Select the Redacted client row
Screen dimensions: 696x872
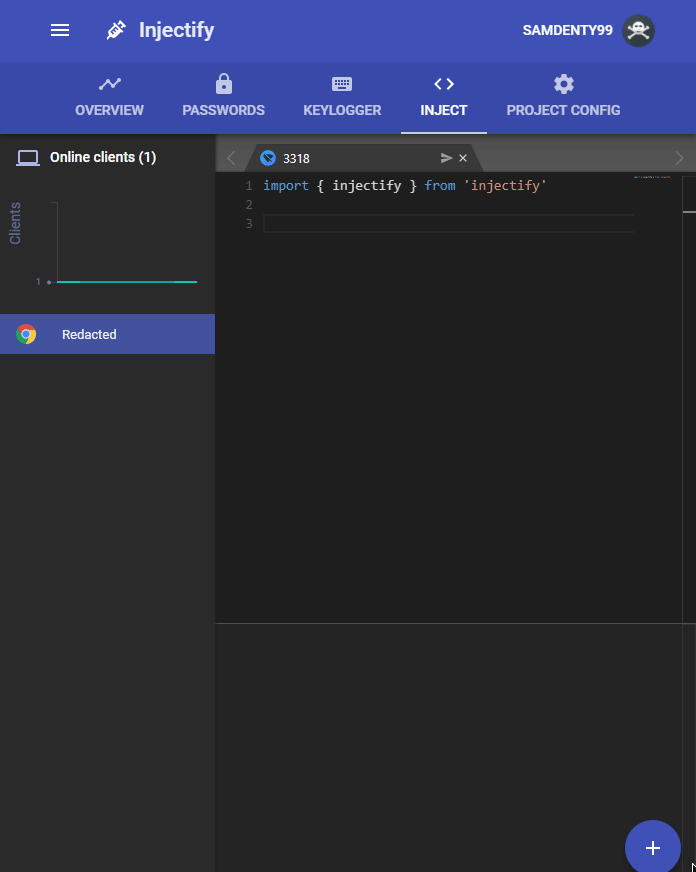[107, 334]
